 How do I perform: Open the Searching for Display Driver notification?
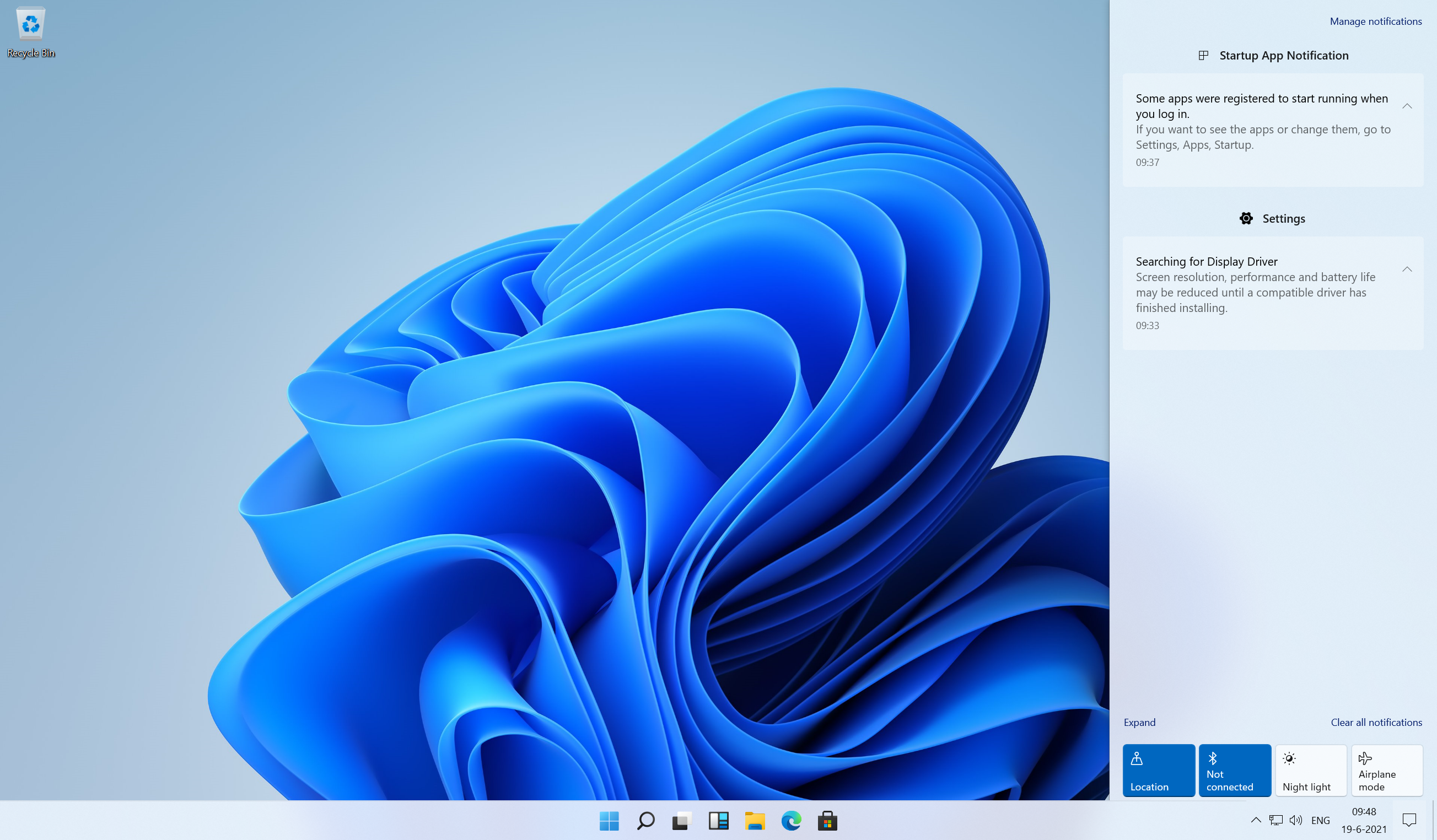point(1273,293)
